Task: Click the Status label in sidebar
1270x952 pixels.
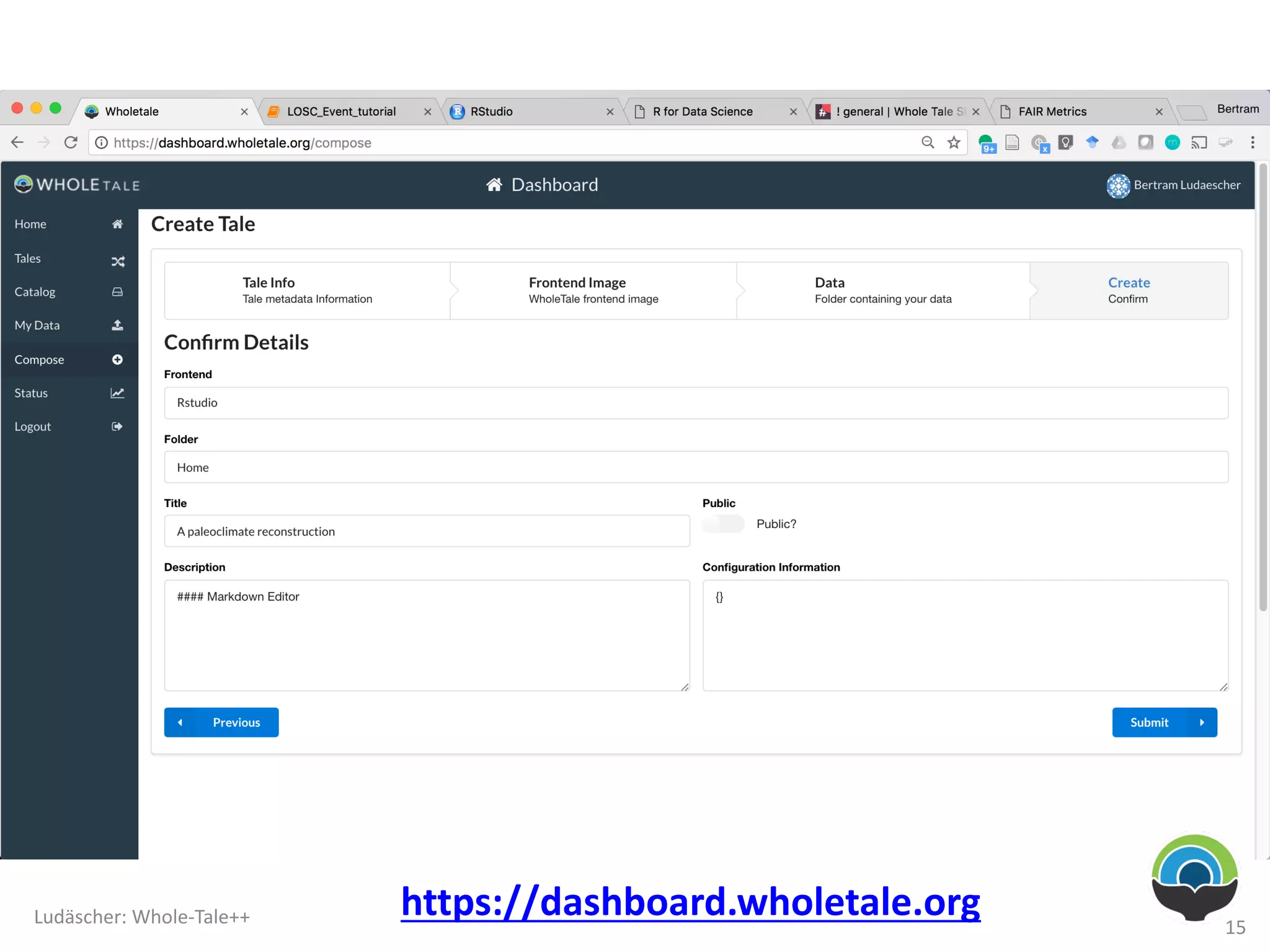Action: [x=31, y=393]
